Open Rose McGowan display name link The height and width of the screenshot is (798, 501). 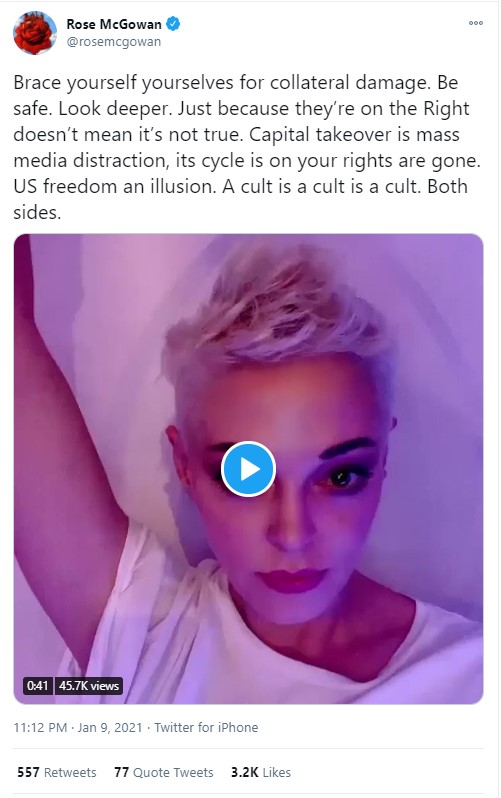click(x=114, y=24)
